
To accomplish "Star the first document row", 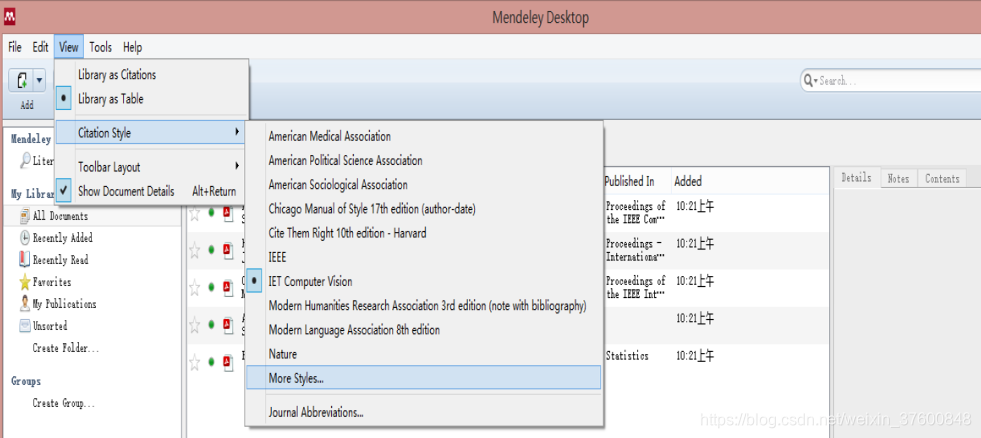I will coord(195,213).
